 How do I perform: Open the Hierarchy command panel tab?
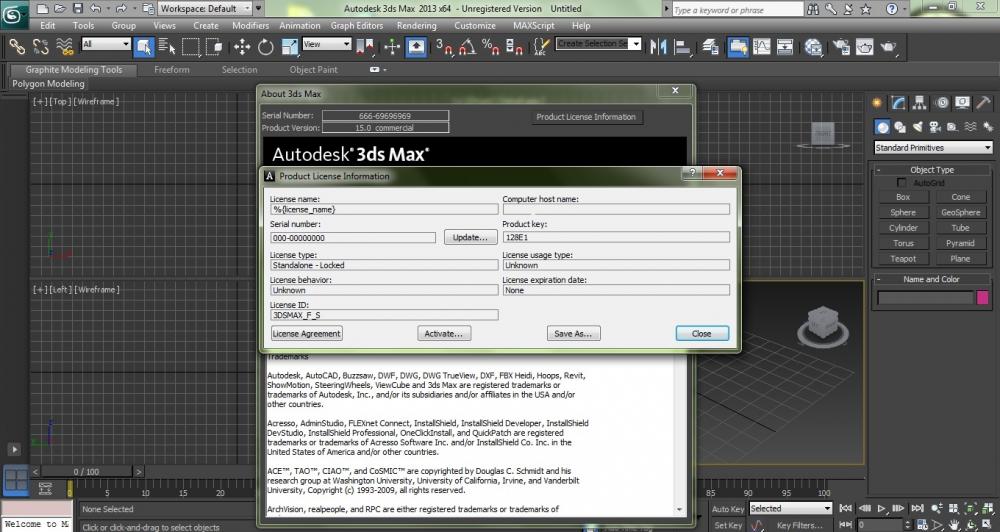point(919,103)
